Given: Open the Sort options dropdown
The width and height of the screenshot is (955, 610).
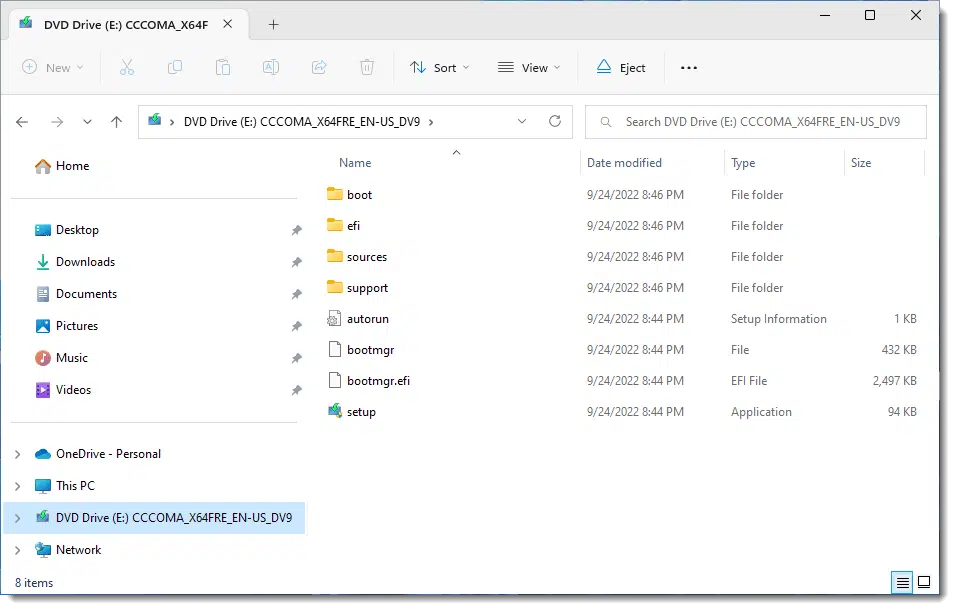Looking at the screenshot, I should click(440, 68).
